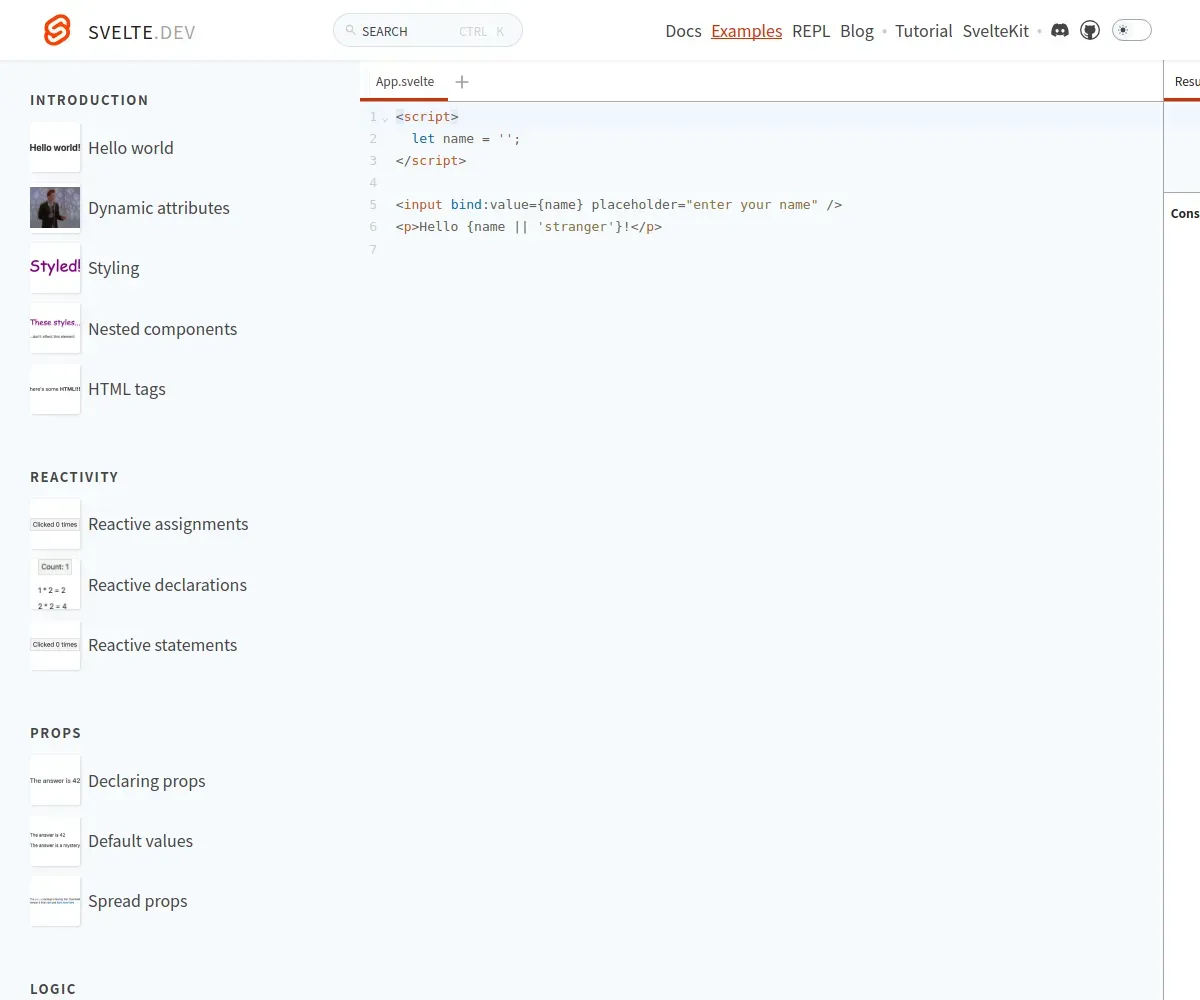Open the Examples page

747,31
